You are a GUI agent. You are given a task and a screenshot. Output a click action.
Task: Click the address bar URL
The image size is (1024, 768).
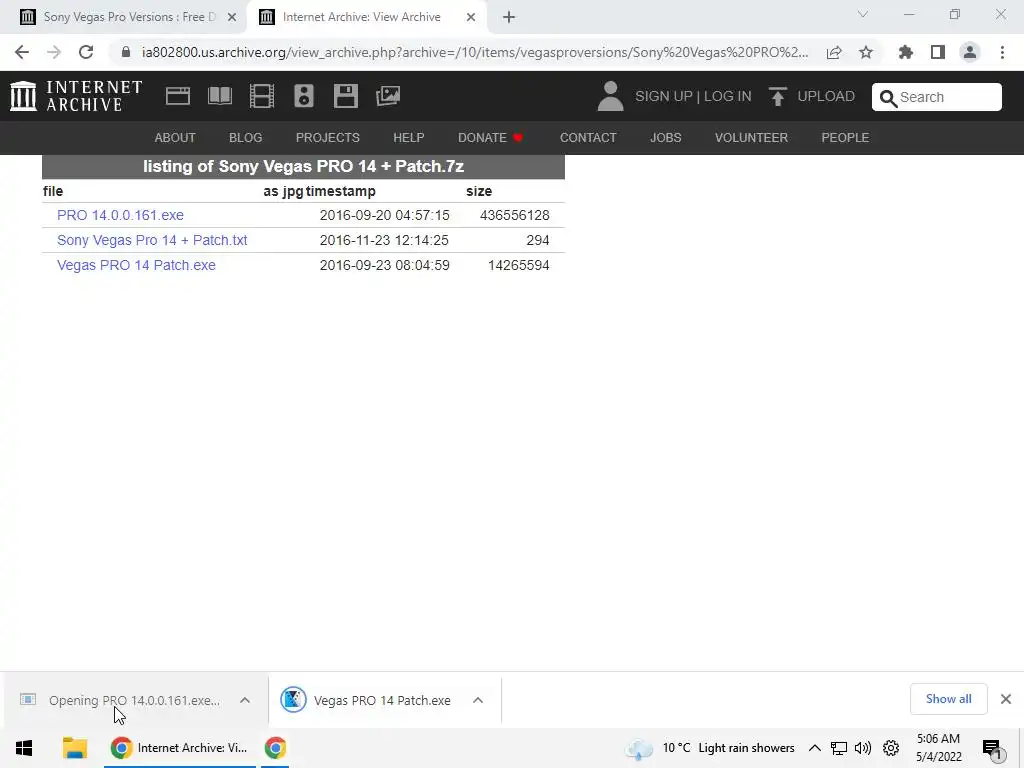pyautogui.click(x=475, y=52)
